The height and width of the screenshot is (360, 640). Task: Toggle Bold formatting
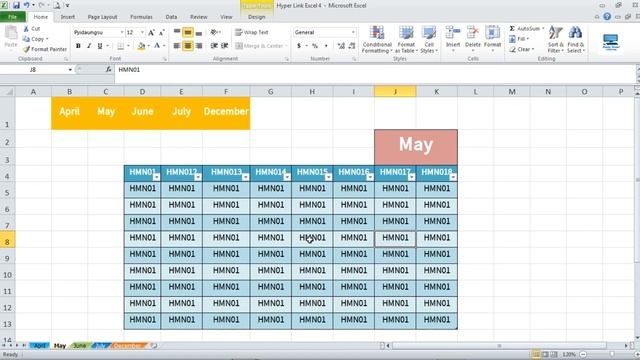78,46
